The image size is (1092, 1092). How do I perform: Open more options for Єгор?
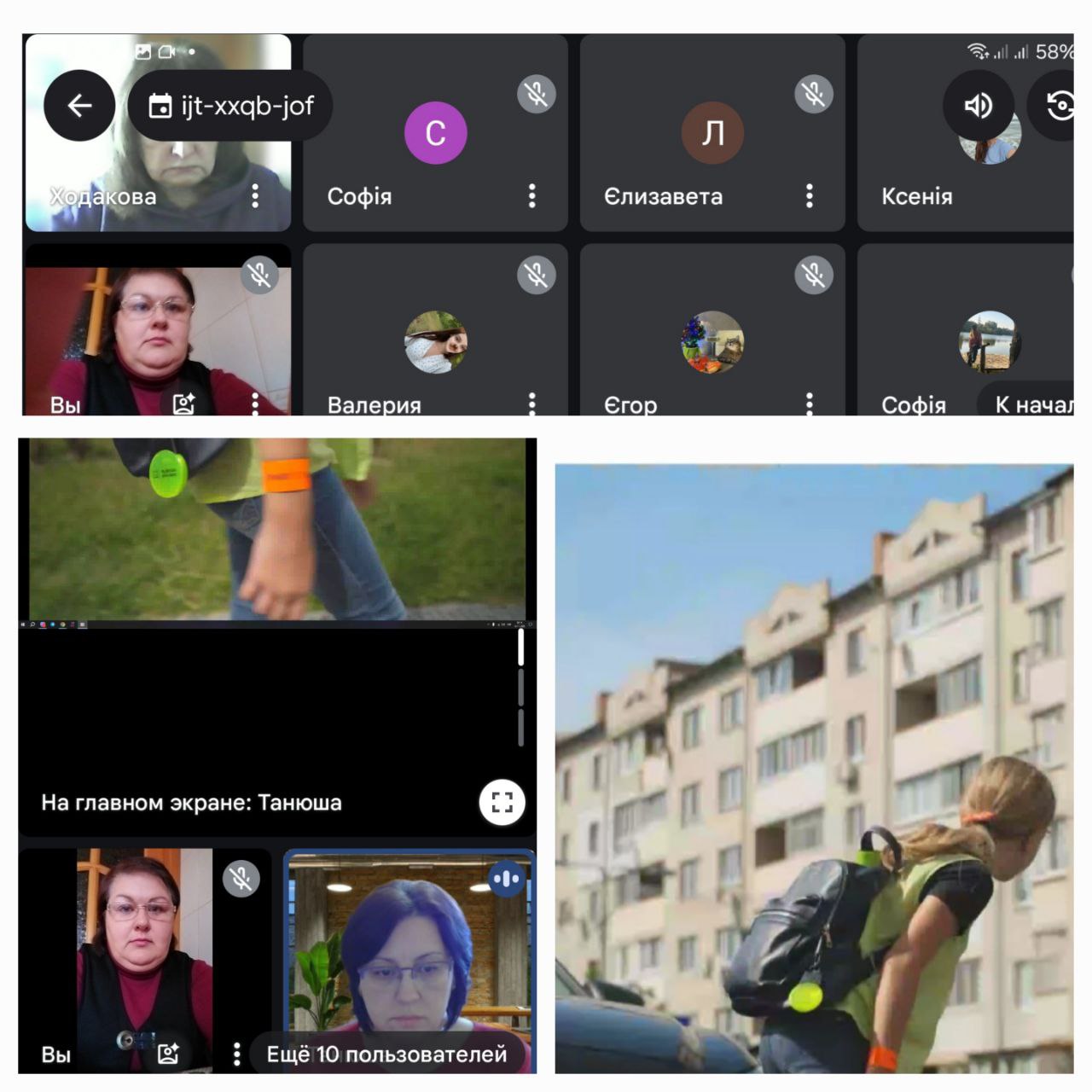point(809,404)
